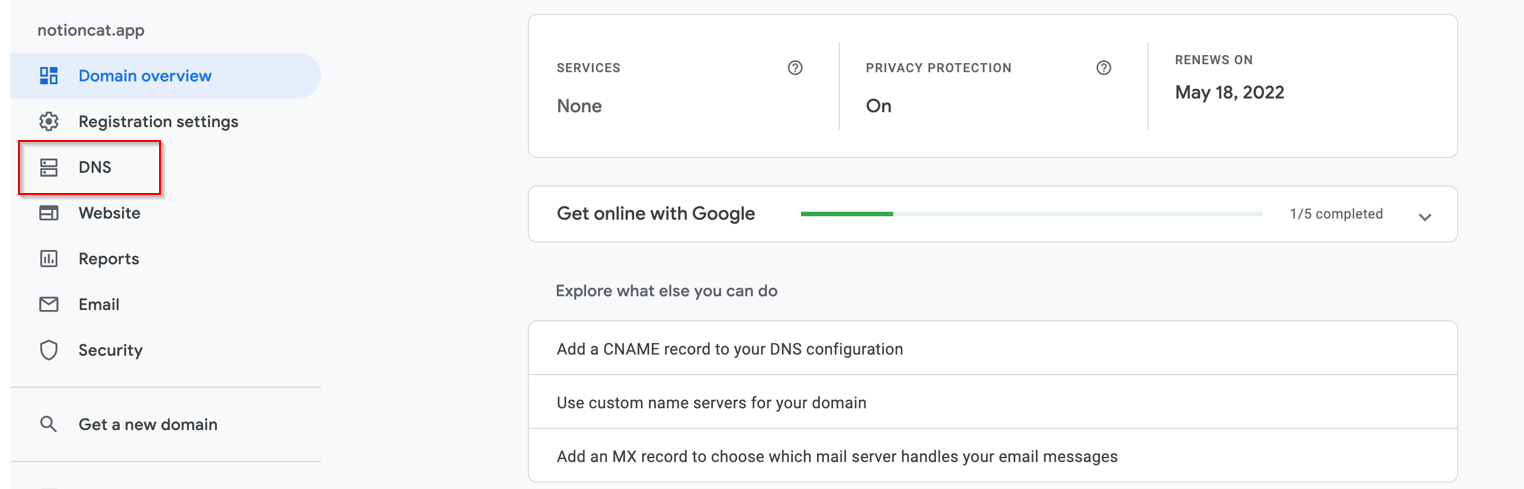Go to Registration settings page
The image size is (1524, 489).
click(158, 122)
